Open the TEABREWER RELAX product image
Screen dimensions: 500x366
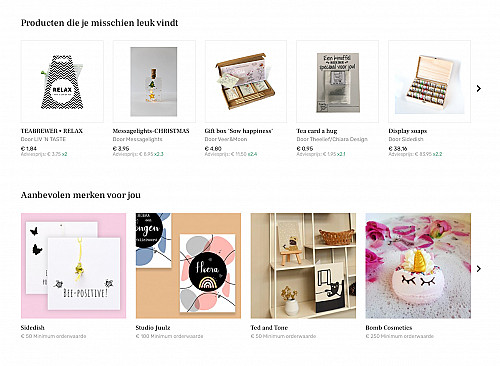[62, 81]
